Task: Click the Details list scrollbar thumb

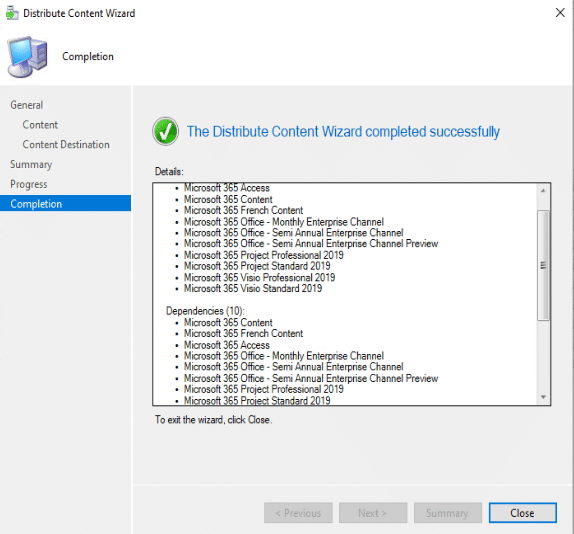Action: tap(543, 265)
